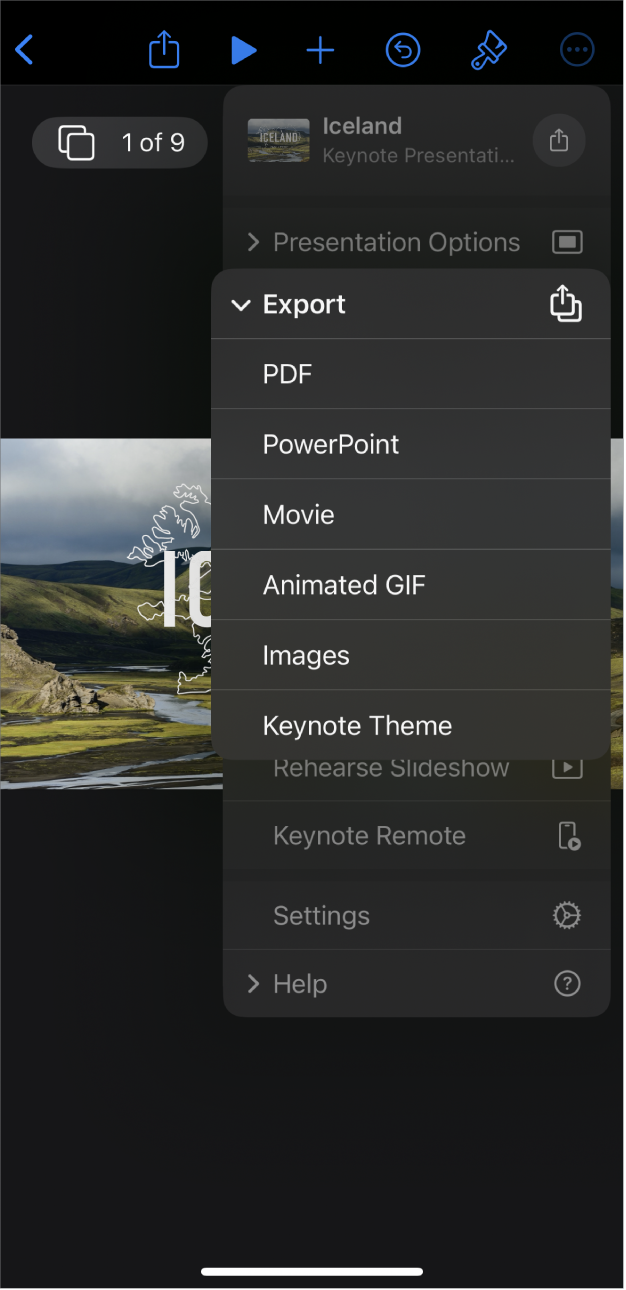This screenshot has width=626, height=1290.
Task: Tap the round share button beside Iceland
Action: (559, 141)
